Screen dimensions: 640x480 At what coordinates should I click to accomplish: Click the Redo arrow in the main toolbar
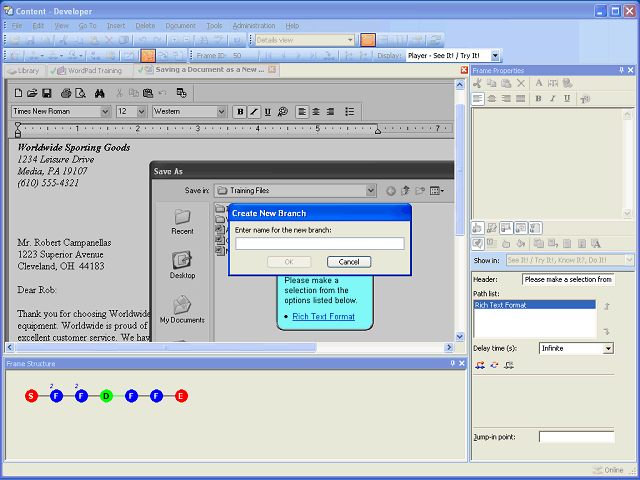[158, 40]
